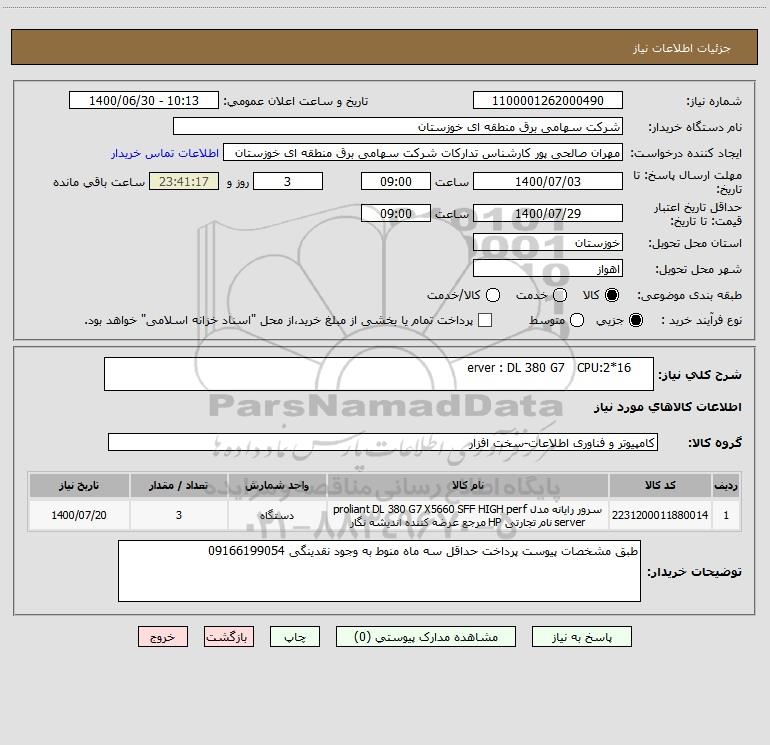770x745 pixels.
Task: Select the خدمت radio option
Action: [560, 295]
